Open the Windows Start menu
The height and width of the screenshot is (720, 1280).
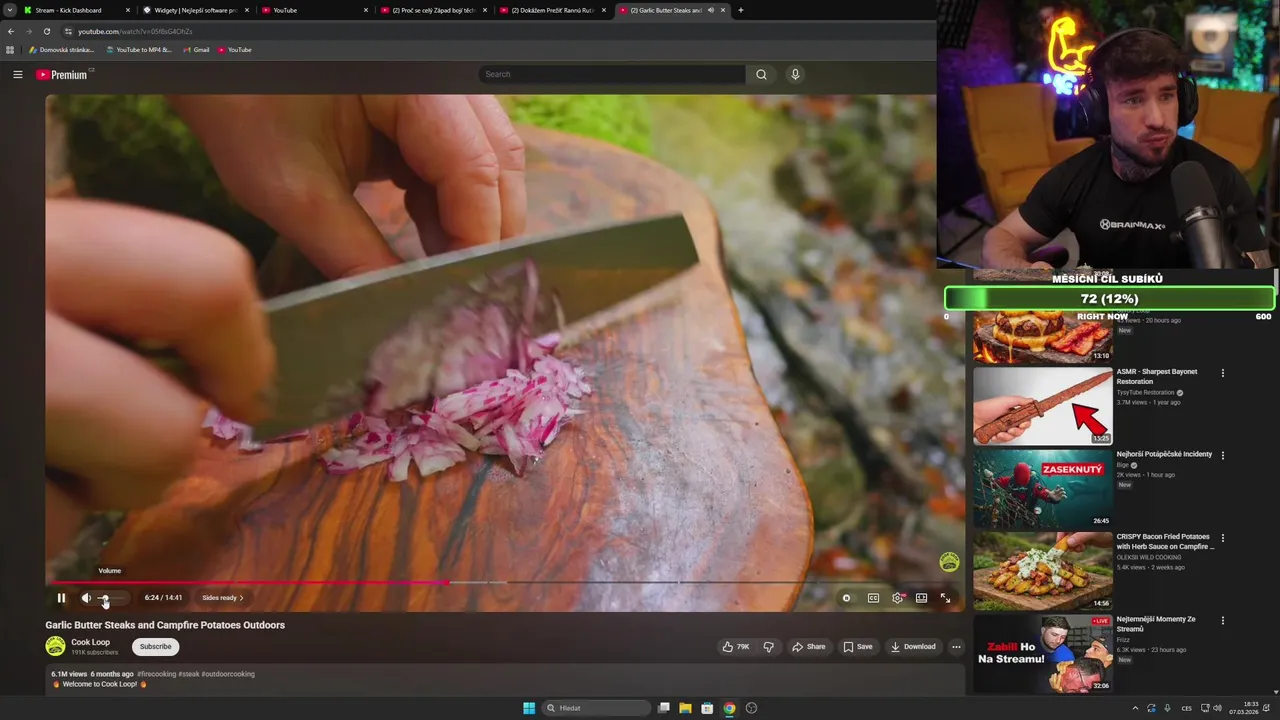[529, 708]
